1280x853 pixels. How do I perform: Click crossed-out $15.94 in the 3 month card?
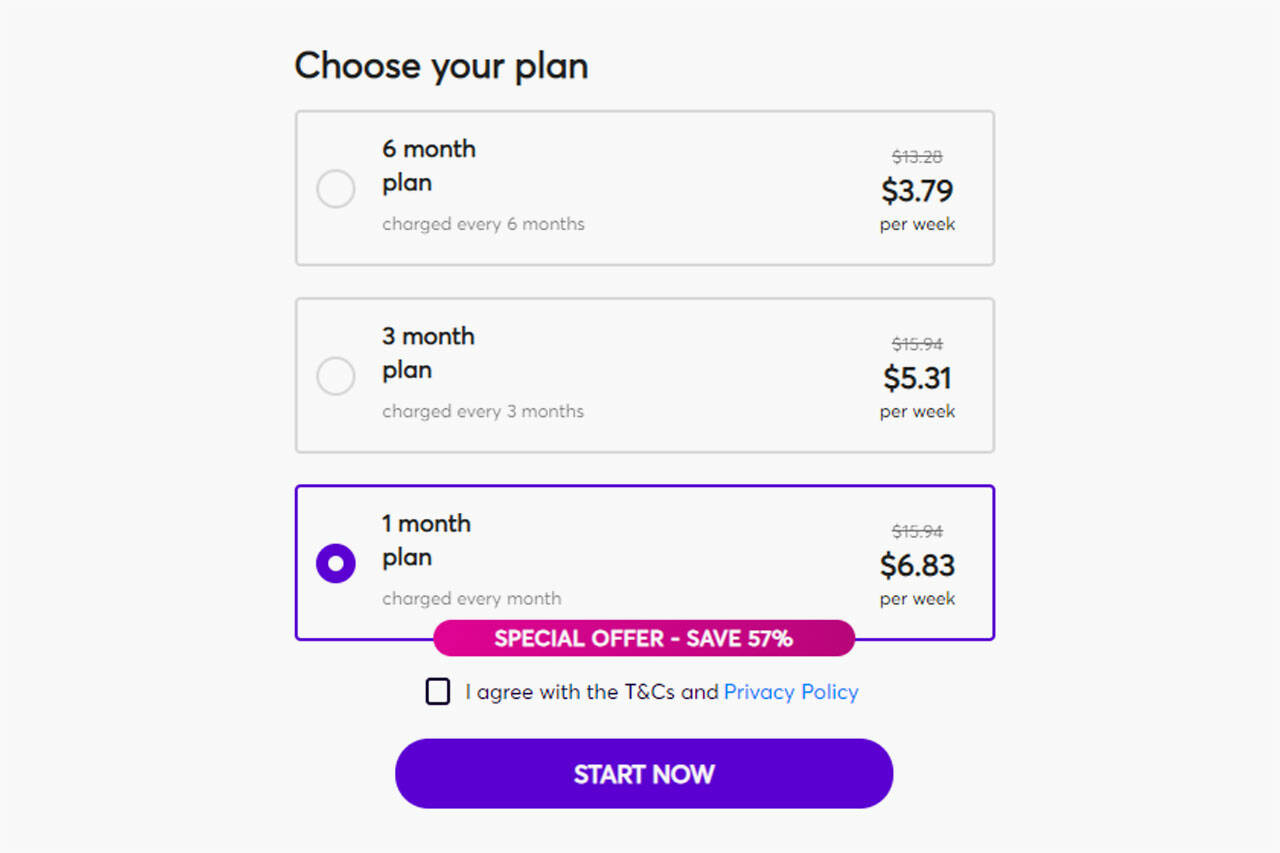point(917,344)
